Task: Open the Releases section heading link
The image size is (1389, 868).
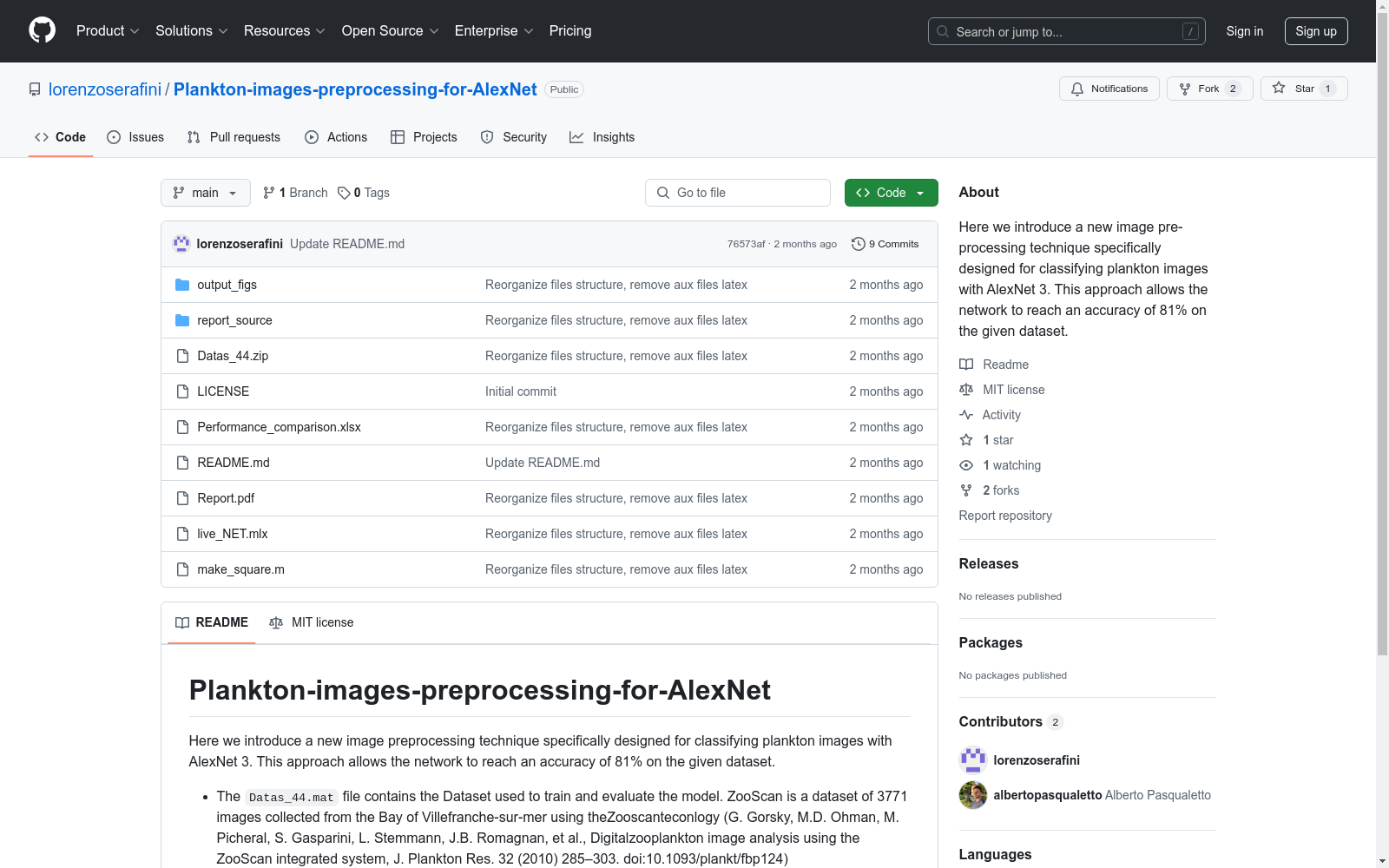Action: pyautogui.click(x=989, y=563)
